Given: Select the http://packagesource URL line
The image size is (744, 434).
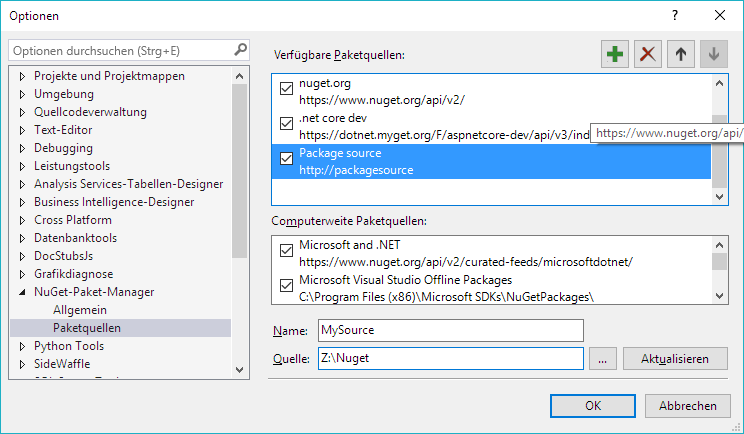Looking at the screenshot, I should coord(356,170).
